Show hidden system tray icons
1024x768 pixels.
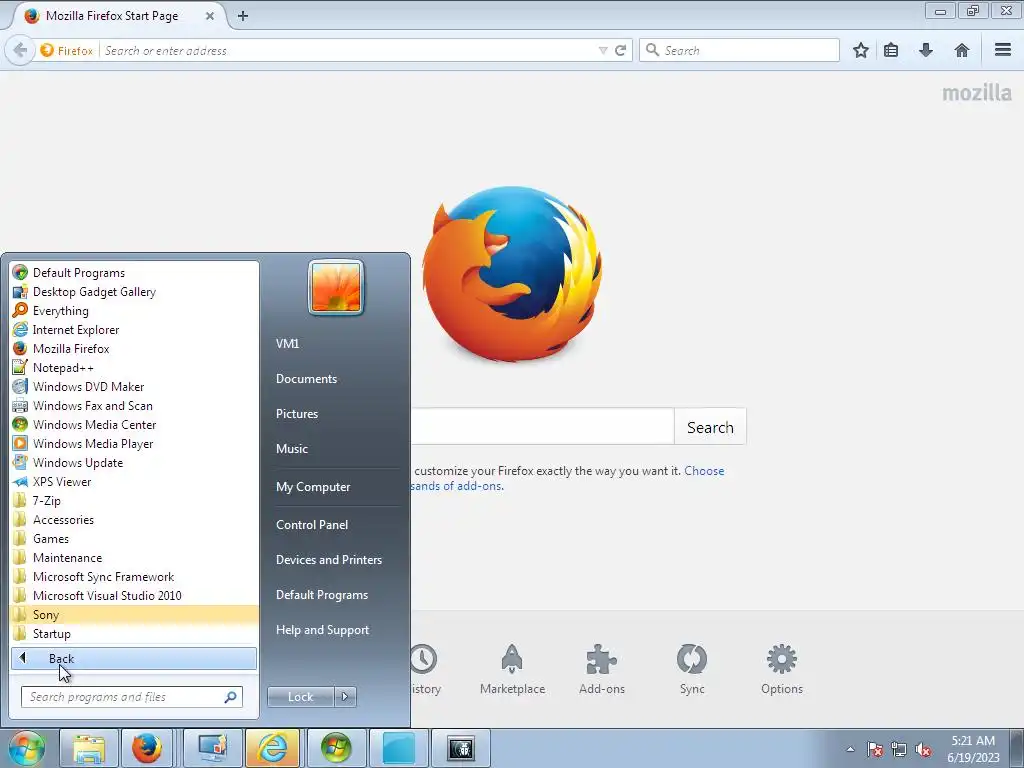point(850,749)
